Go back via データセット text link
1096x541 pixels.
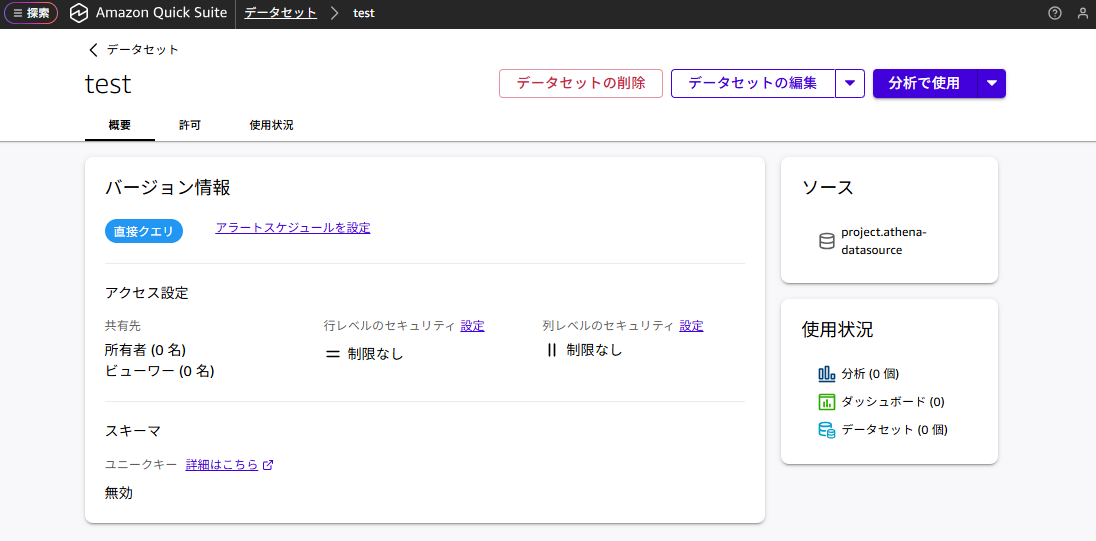[x=143, y=50]
